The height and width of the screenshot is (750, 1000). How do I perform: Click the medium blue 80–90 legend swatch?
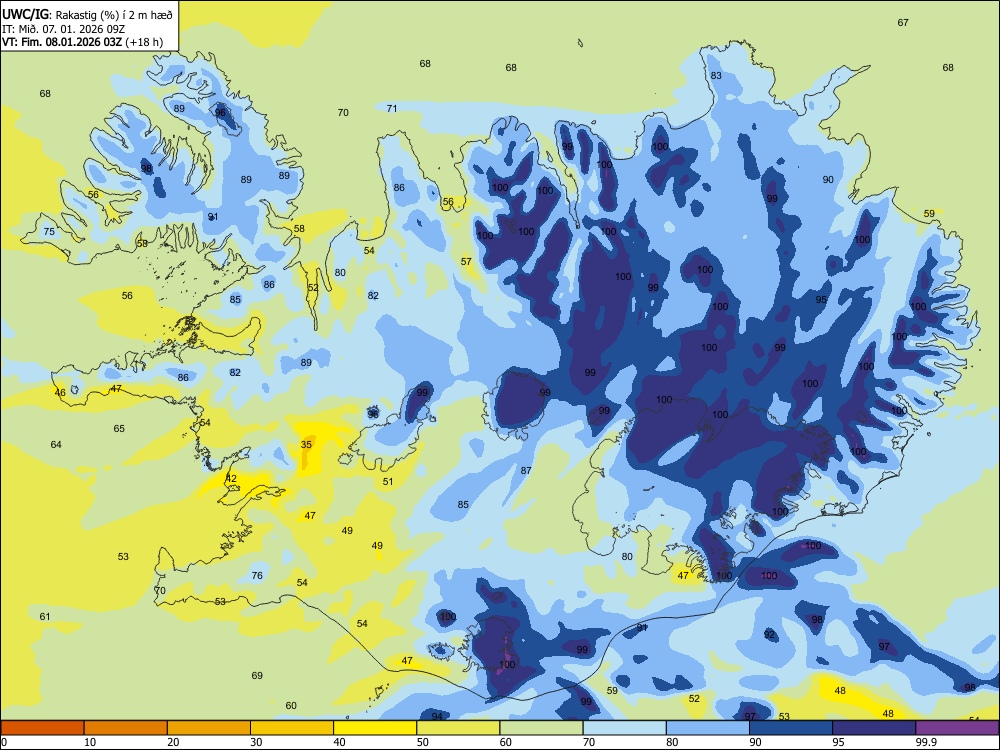pyautogui.click(x=708, y=728)
